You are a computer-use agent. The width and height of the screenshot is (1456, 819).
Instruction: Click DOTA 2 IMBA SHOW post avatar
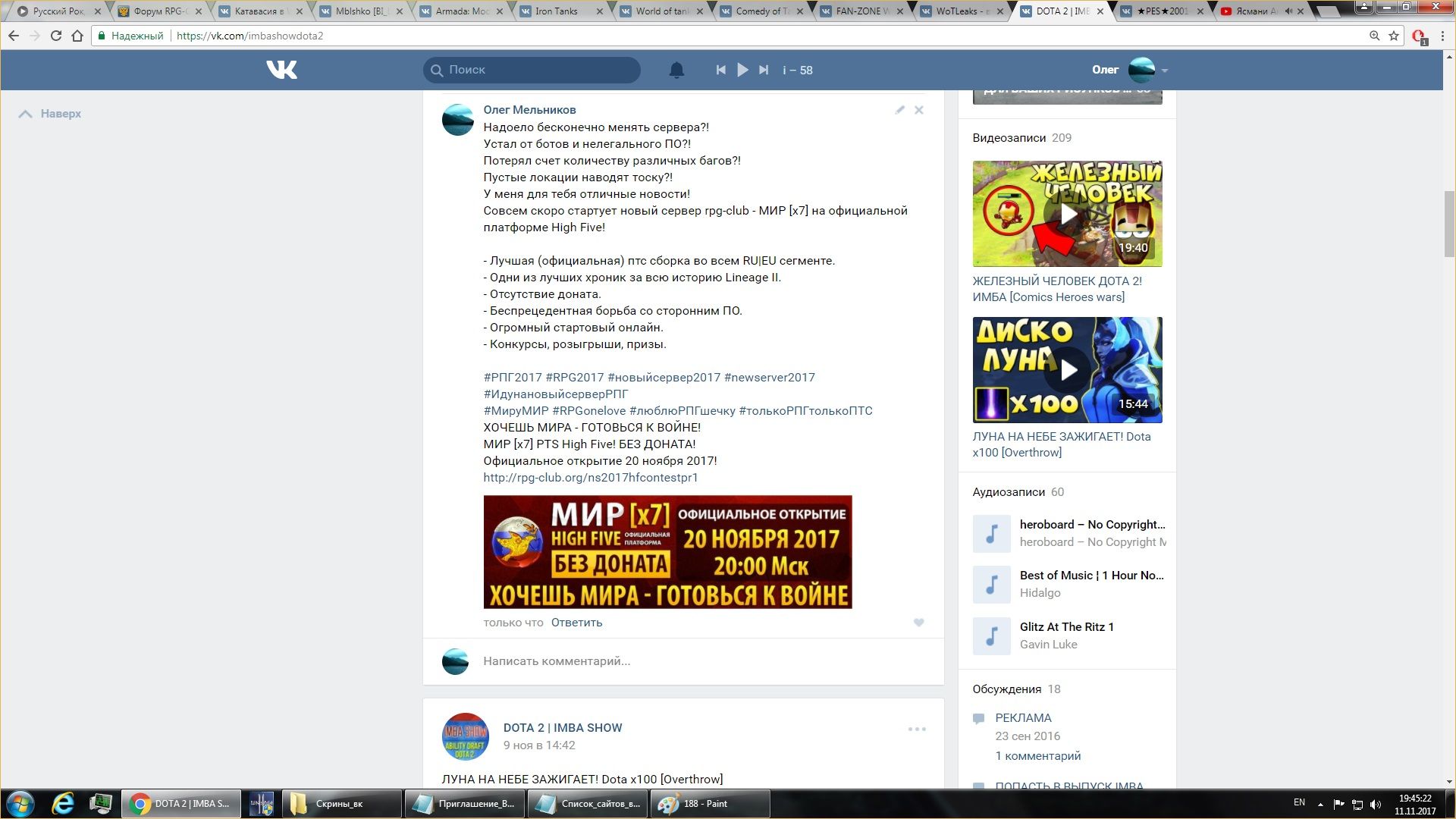pos(465,736)
